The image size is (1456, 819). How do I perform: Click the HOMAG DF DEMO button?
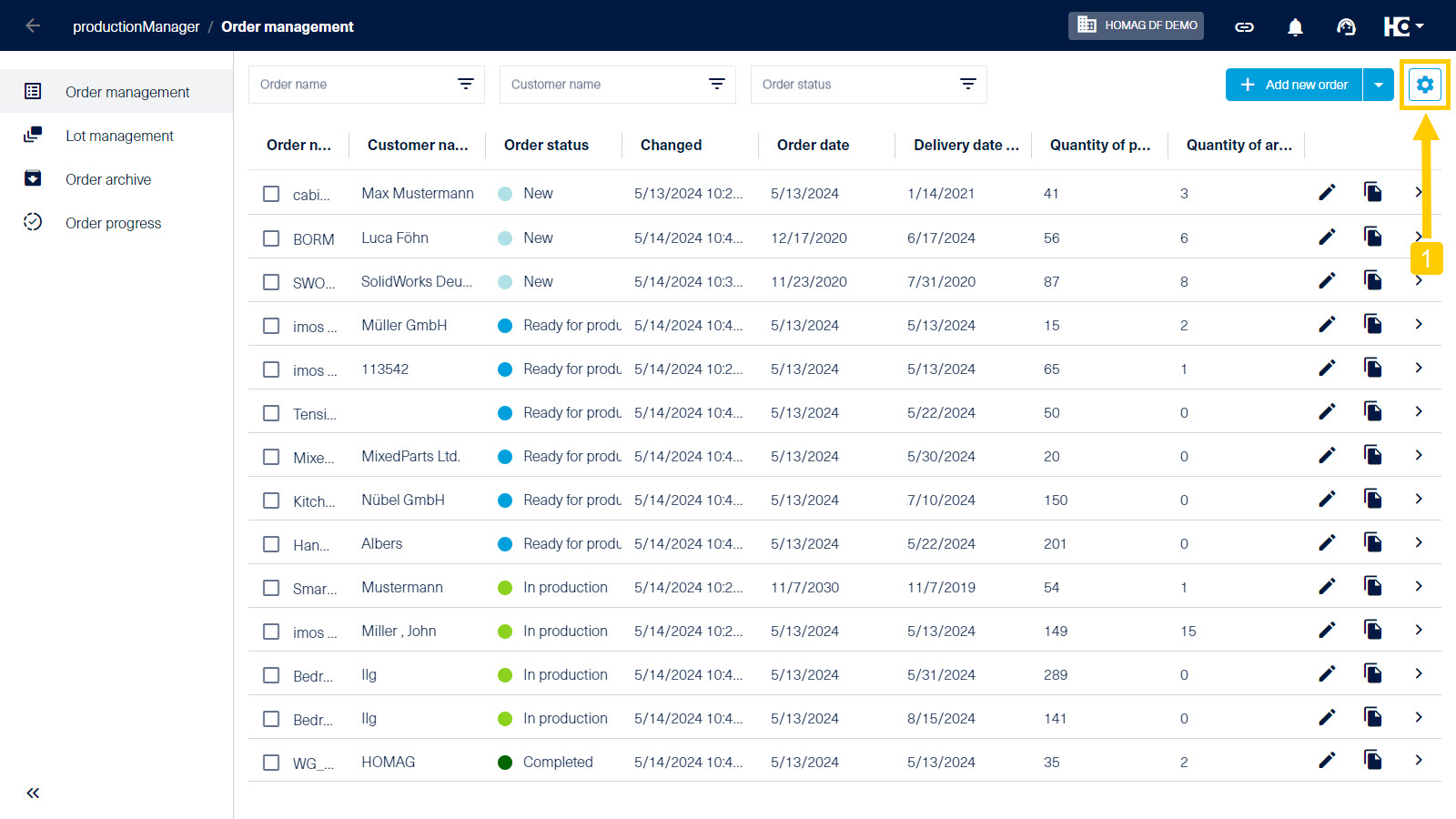click(1136, 25)
